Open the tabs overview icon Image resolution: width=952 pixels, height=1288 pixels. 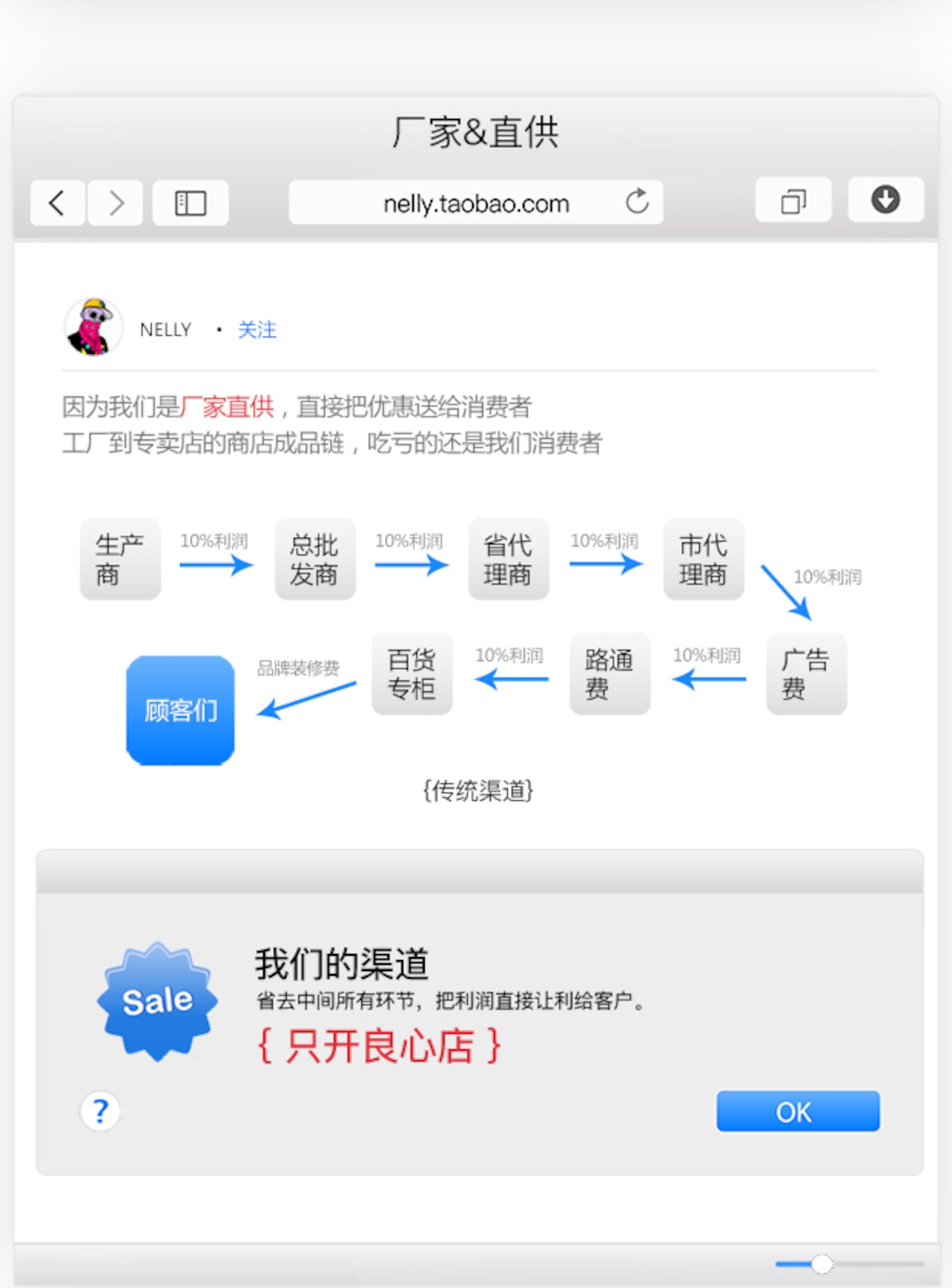tap(794, 200)
